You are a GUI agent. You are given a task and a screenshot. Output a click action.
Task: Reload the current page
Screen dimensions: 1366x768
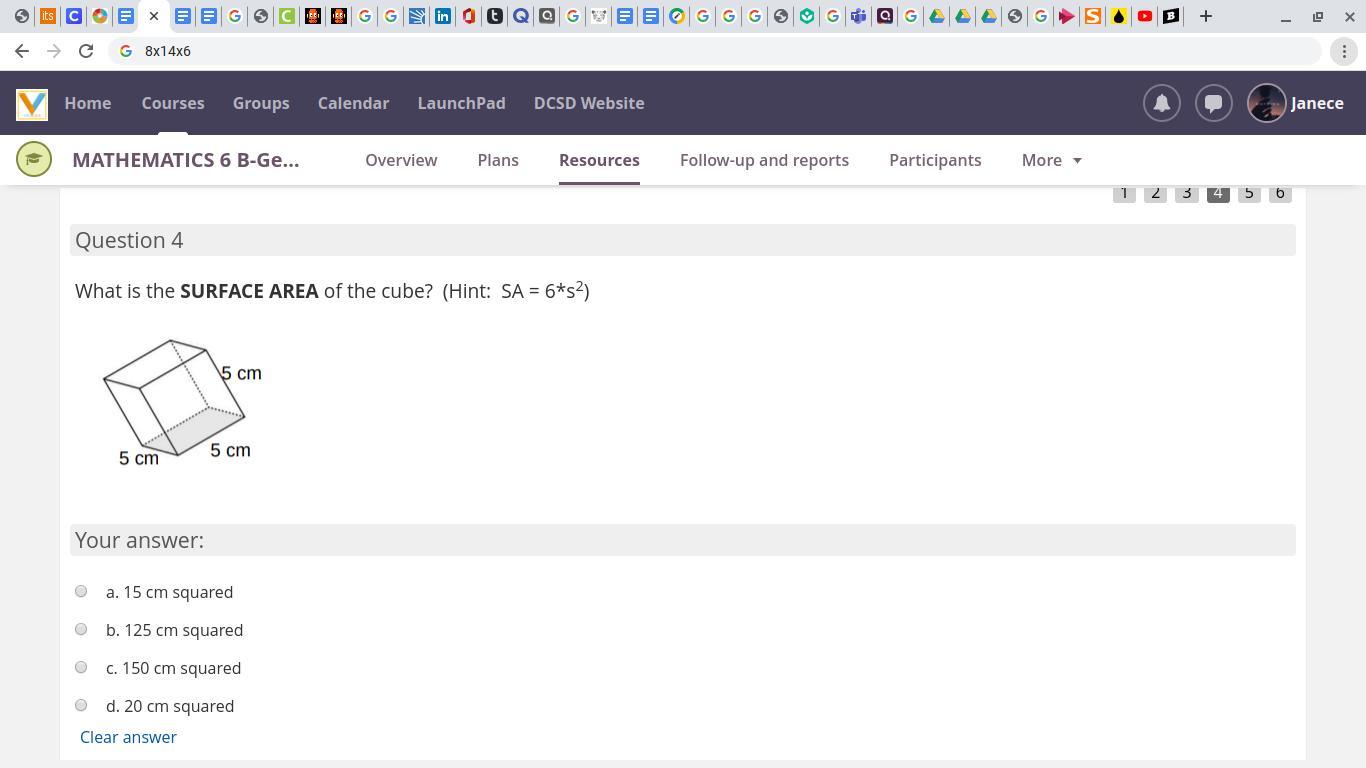pos(86,51)
